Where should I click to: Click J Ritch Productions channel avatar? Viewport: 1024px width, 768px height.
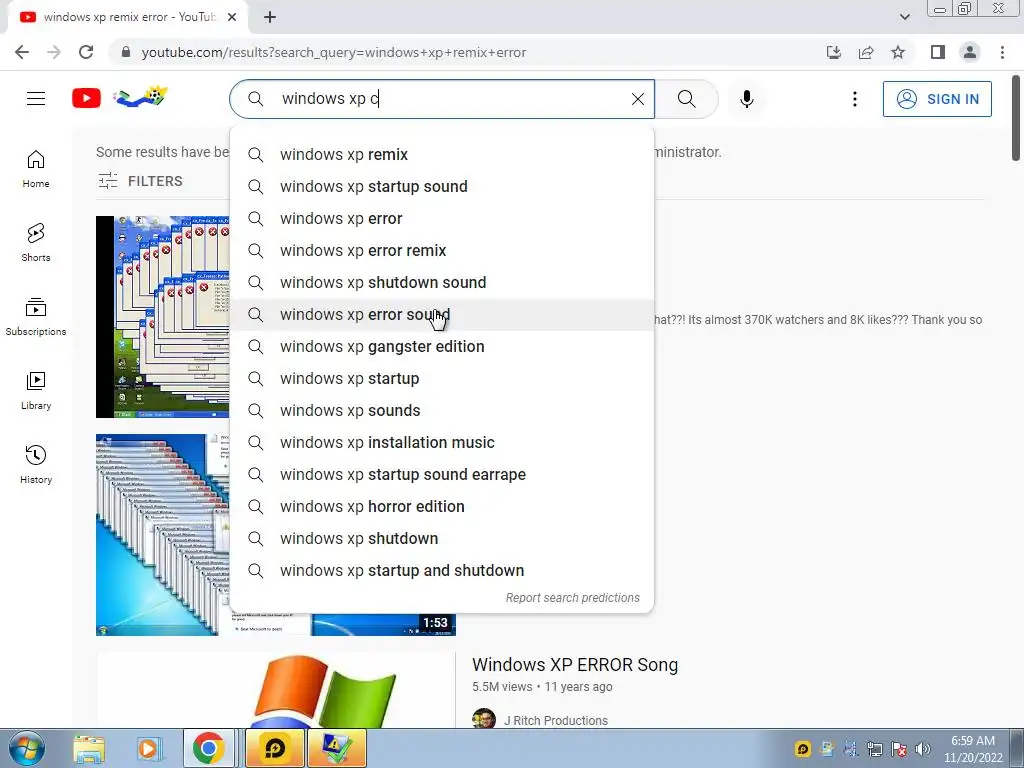coord(484,718)
